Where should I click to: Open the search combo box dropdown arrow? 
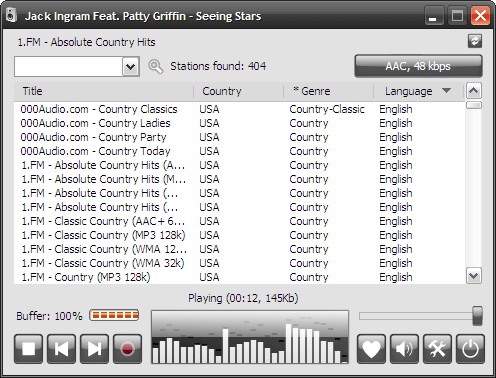pos(131,67)
